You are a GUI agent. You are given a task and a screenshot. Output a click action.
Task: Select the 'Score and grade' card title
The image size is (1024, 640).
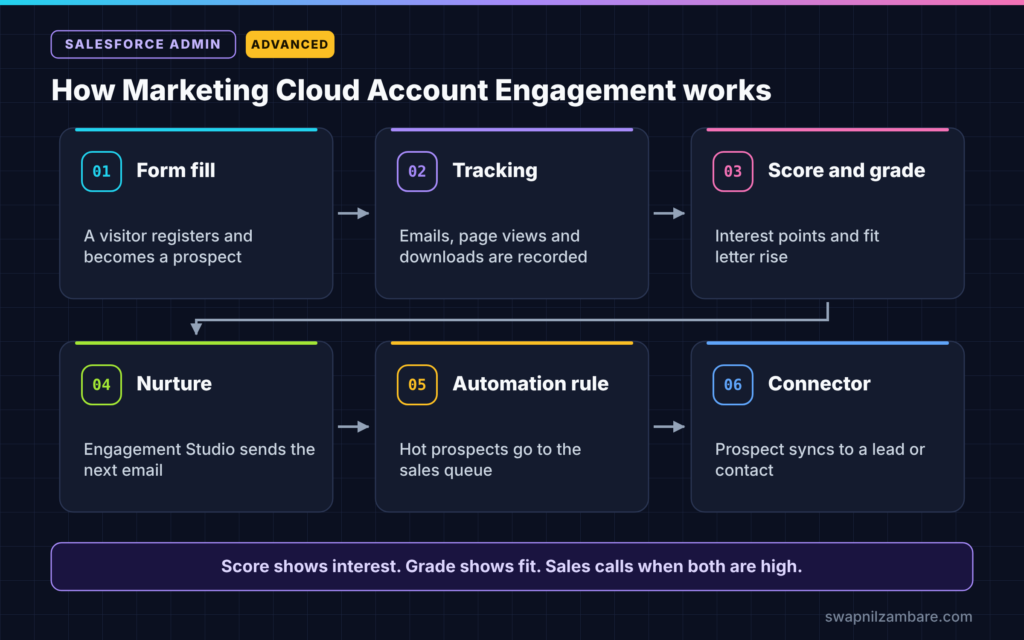(846, 170)
